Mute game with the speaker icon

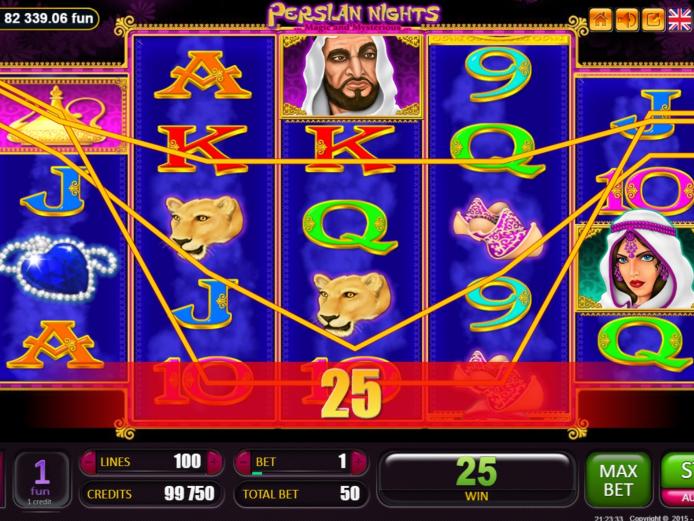click(x=627, y=20)
